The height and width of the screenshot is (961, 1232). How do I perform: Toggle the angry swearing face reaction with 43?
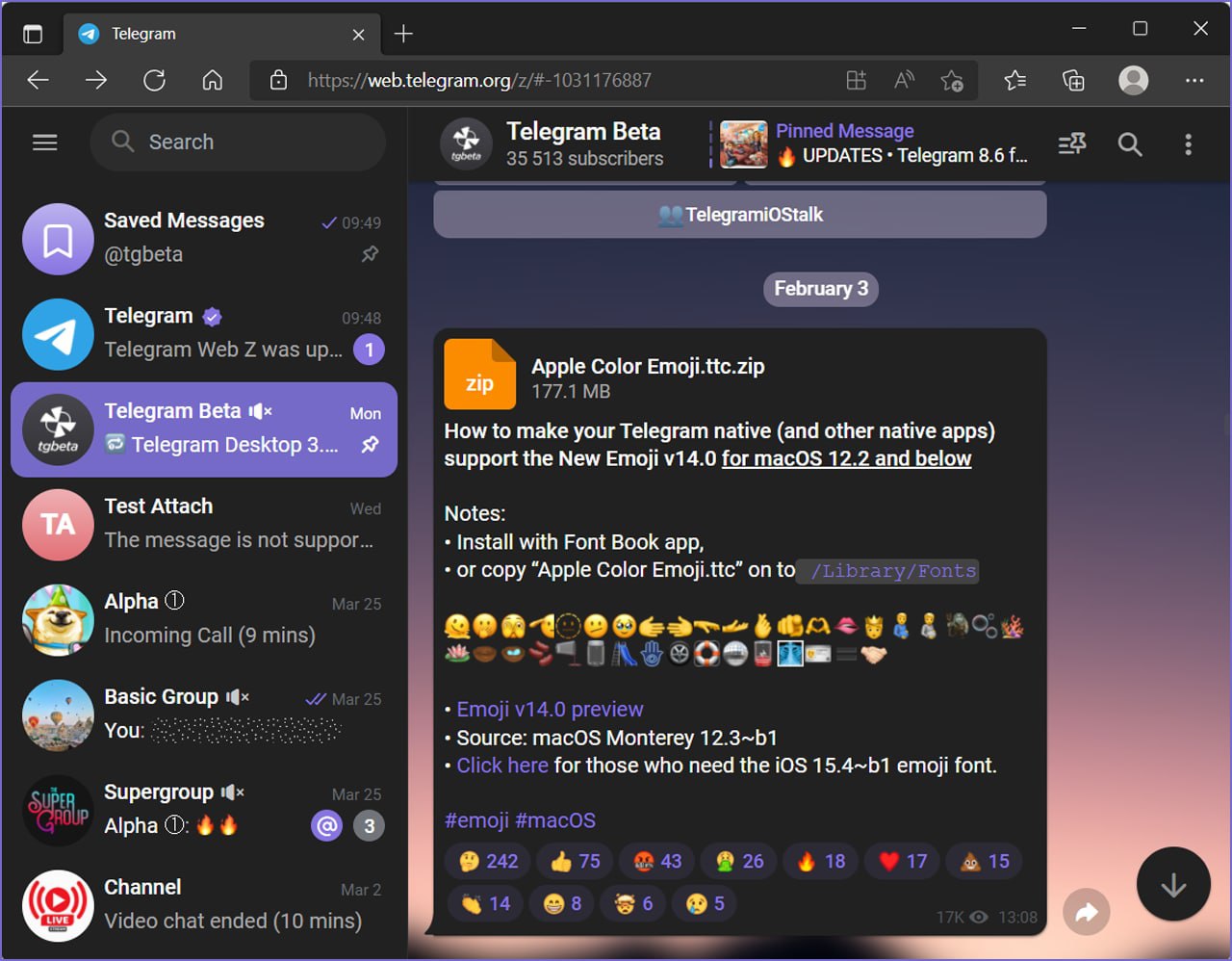tap(657, 861)
